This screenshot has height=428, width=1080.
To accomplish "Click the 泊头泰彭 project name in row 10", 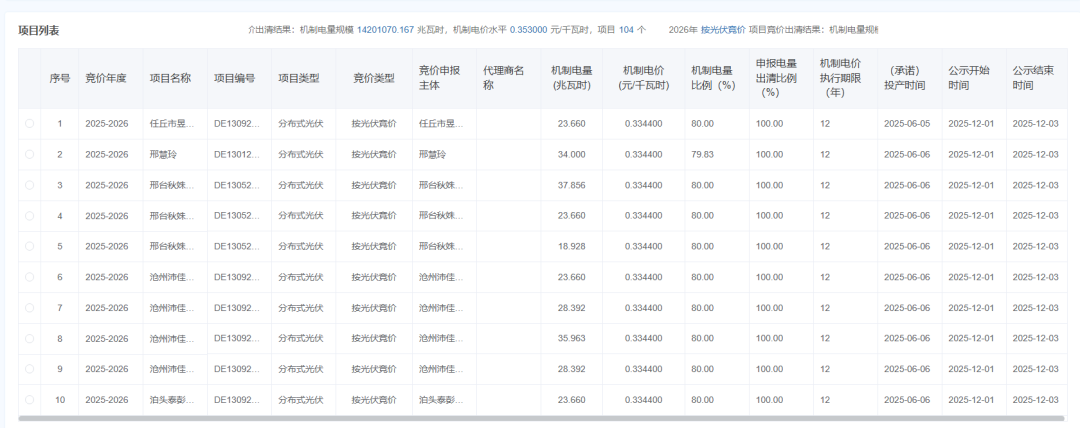I will [172, 400].
